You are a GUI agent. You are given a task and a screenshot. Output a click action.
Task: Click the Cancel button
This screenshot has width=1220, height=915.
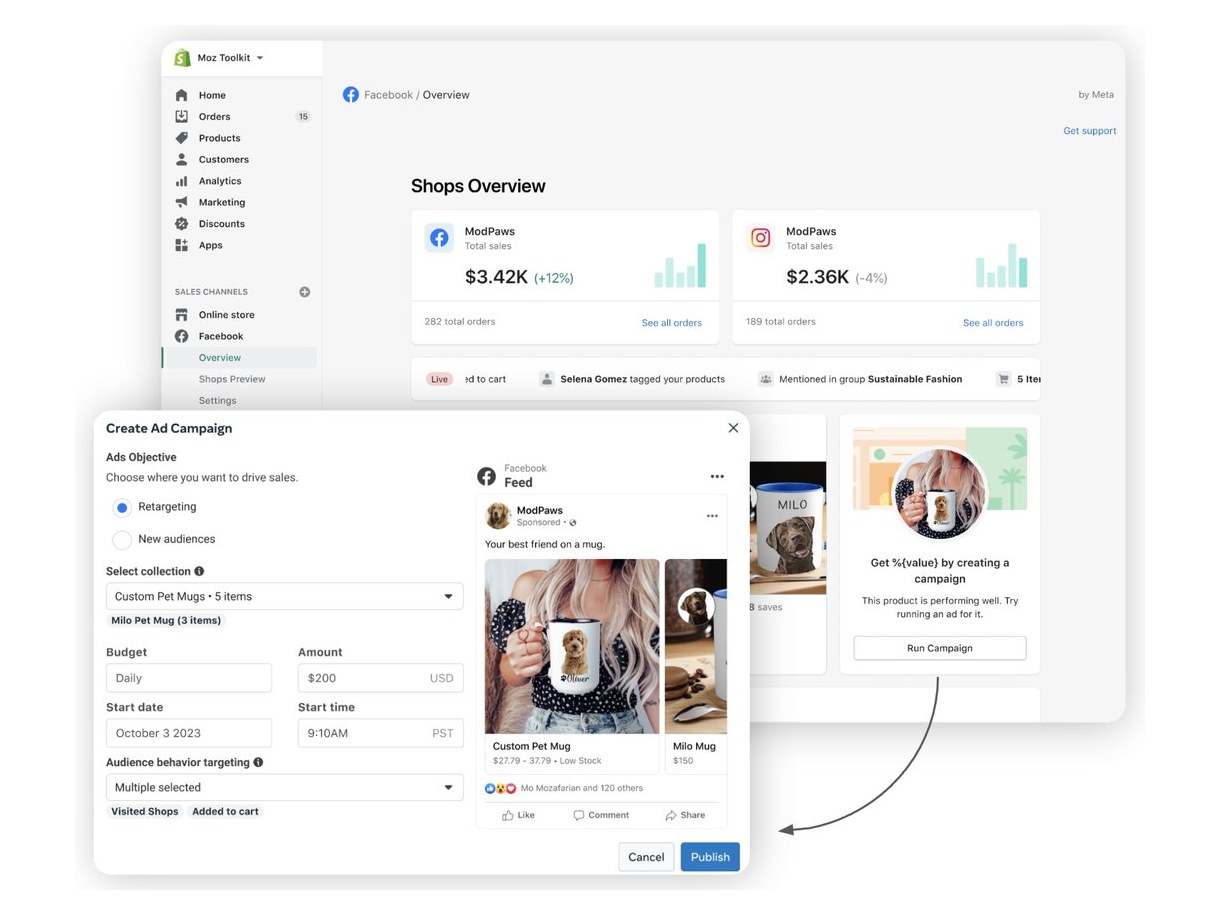(x=646, y=857)
